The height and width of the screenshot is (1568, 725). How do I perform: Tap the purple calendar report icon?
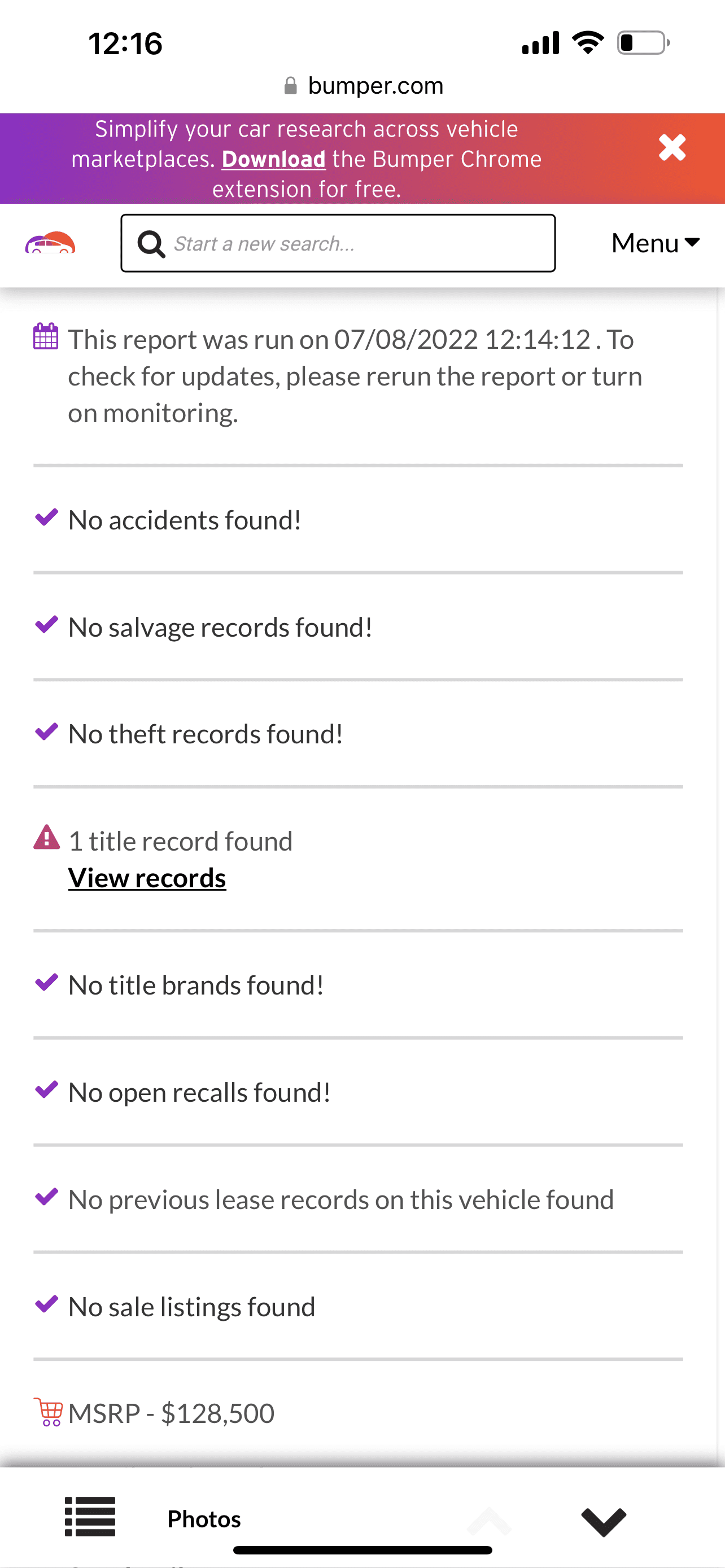click(46, 336)
